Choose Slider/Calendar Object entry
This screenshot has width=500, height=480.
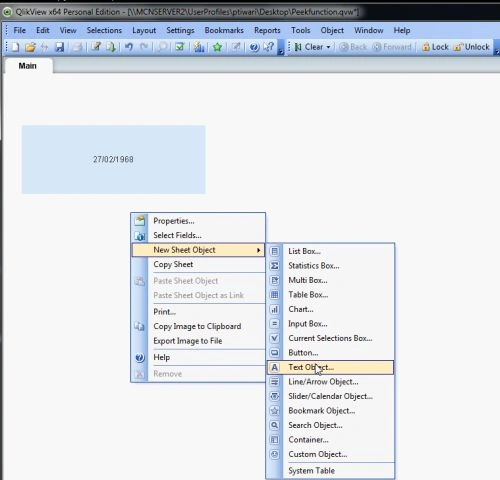pyautogui.click(x=330, y=396)
